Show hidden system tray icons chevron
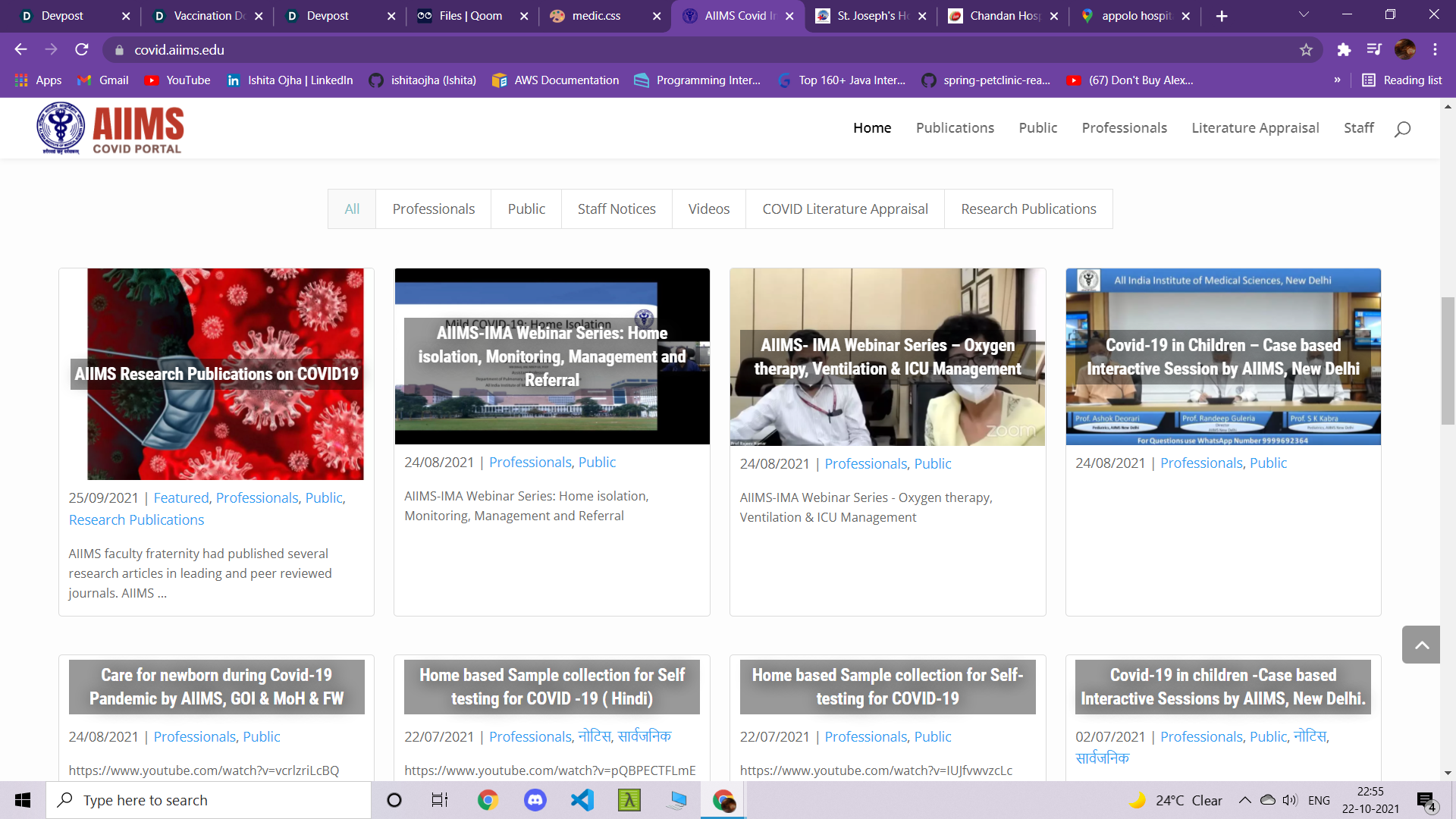 click(1244, 800)
